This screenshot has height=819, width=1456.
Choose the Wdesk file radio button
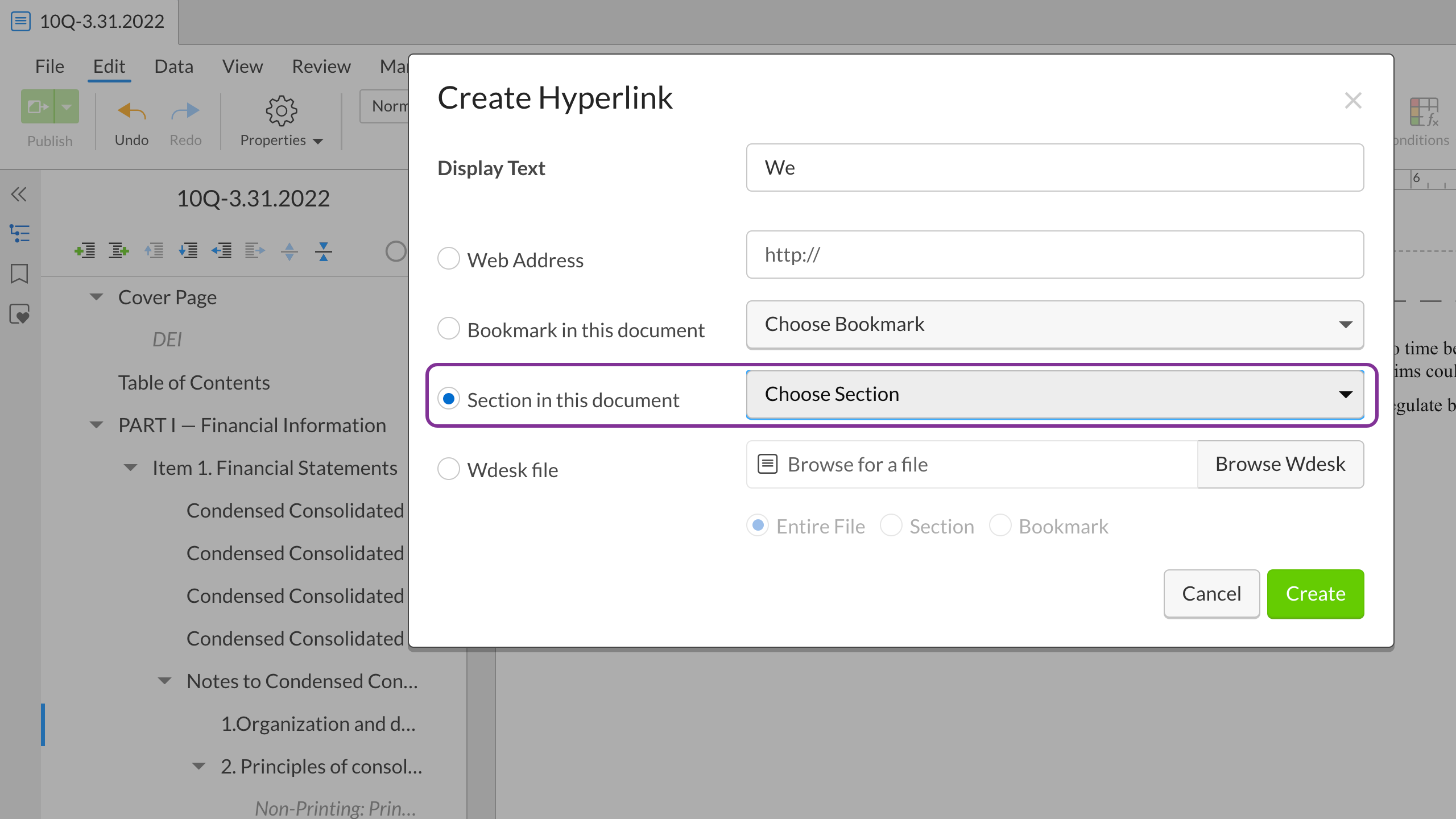coord(449,469)
